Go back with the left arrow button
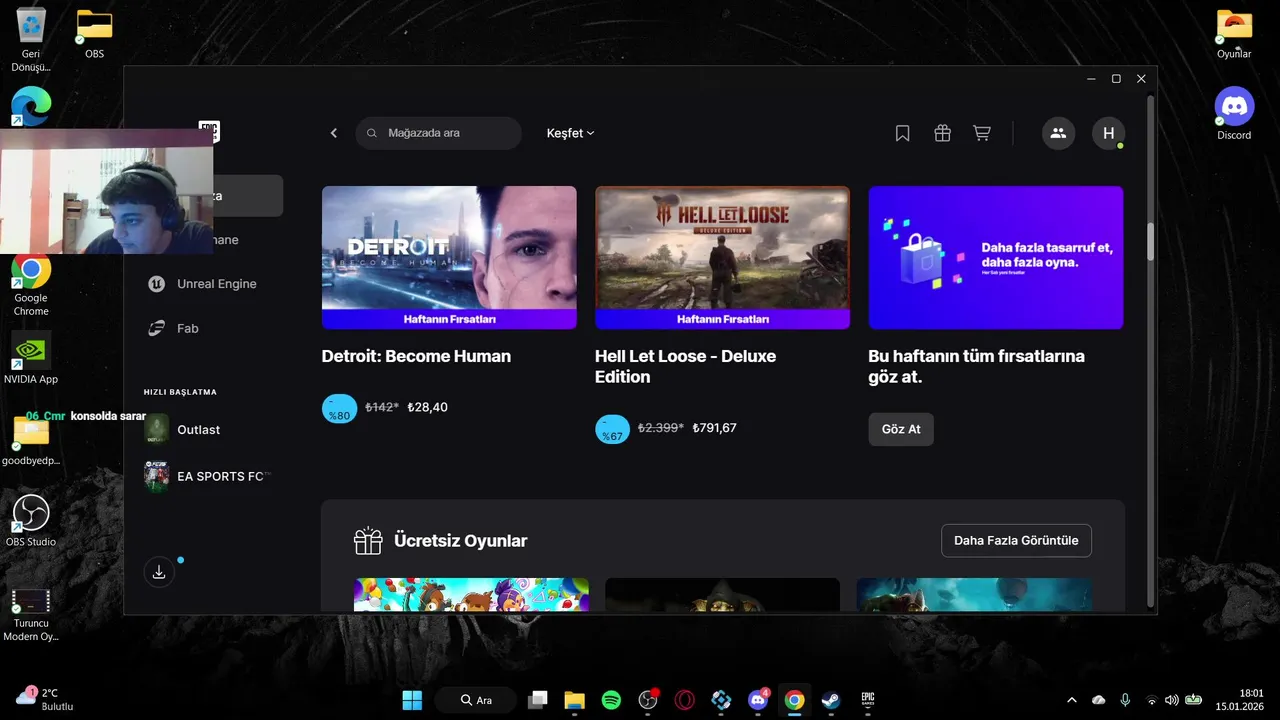The height and width of the screenshot is (720, 1280). pyautogui.click(x=334, y=133)
